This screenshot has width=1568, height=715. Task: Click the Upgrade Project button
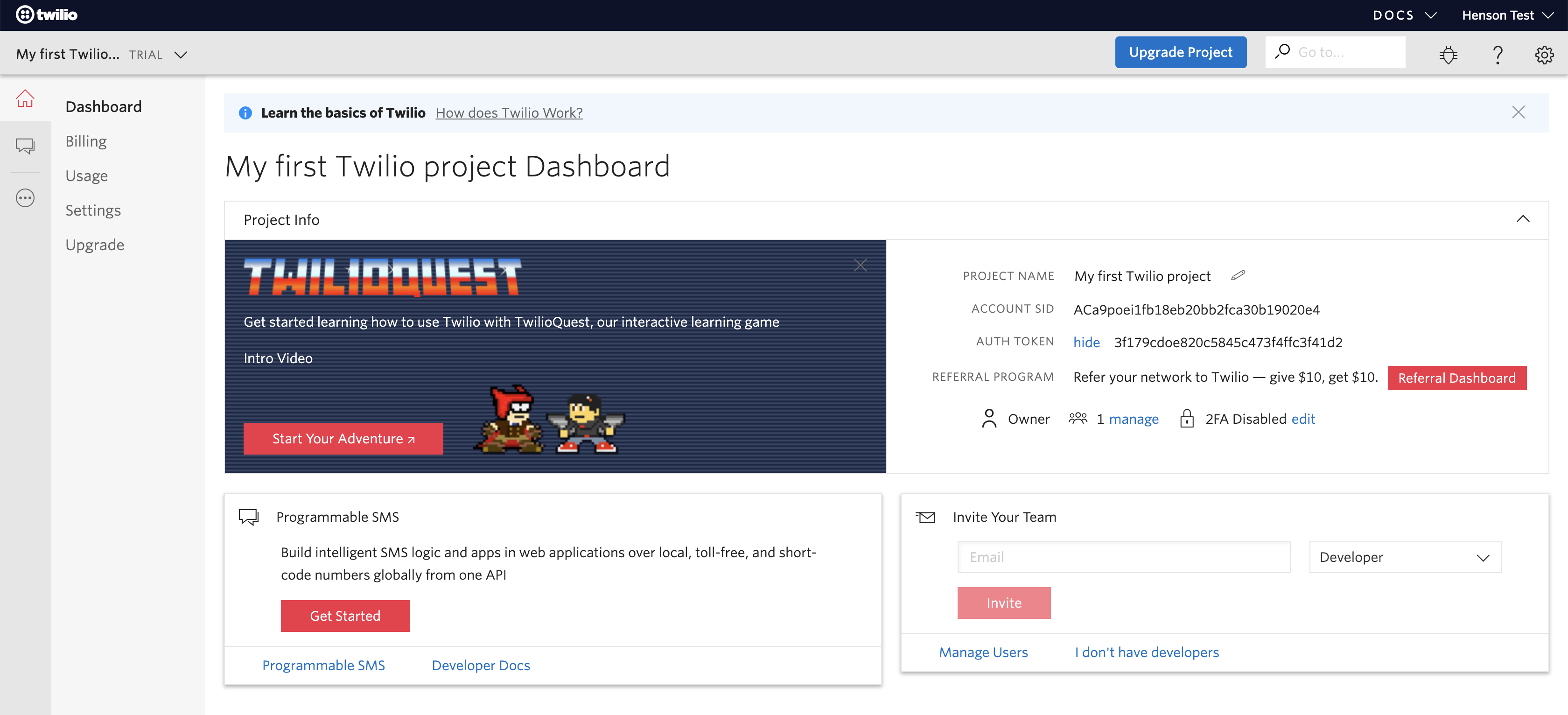pyautogui.click(x=1180, y=52)
